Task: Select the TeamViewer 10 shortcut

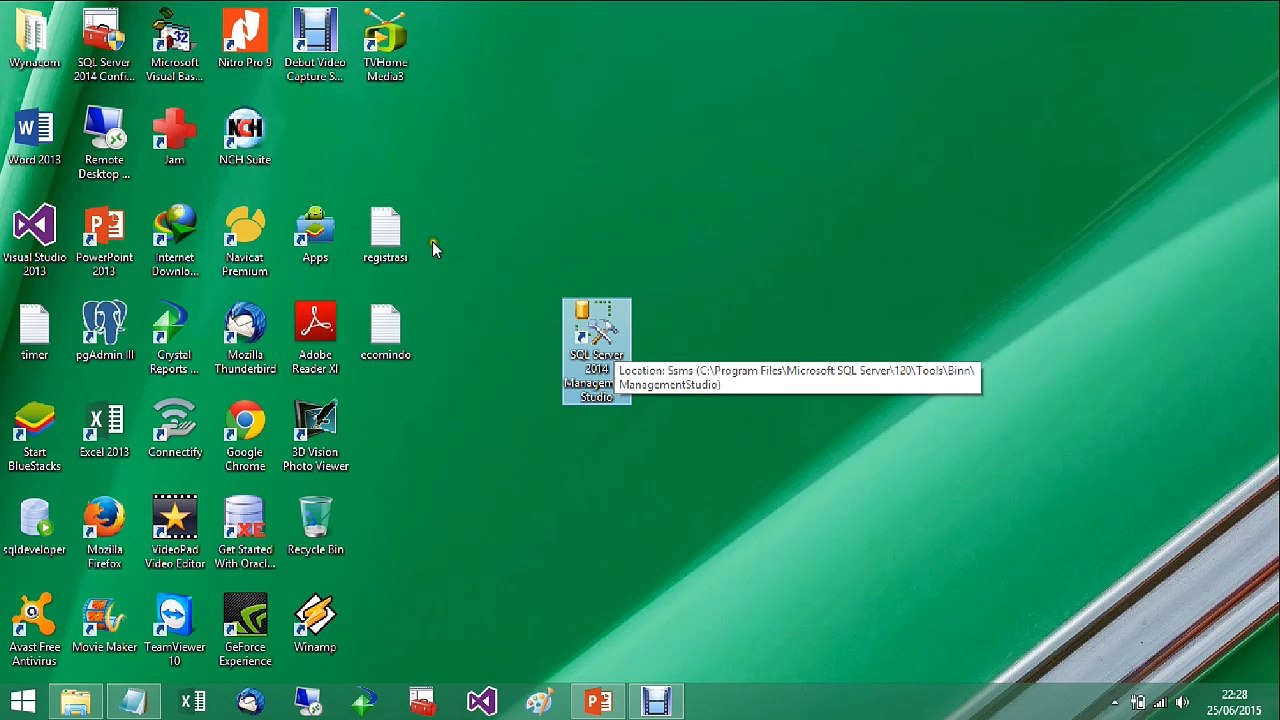Action: click(175, 630)
